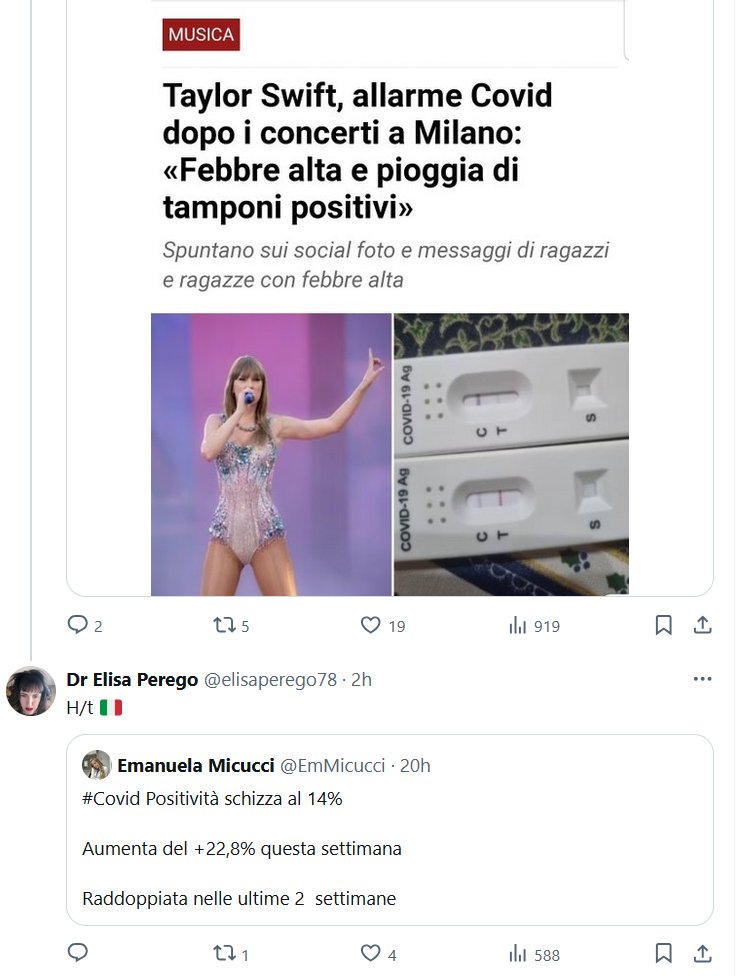Reply to the Taylor Swift Covid post
746x976 pixels.
77,625
